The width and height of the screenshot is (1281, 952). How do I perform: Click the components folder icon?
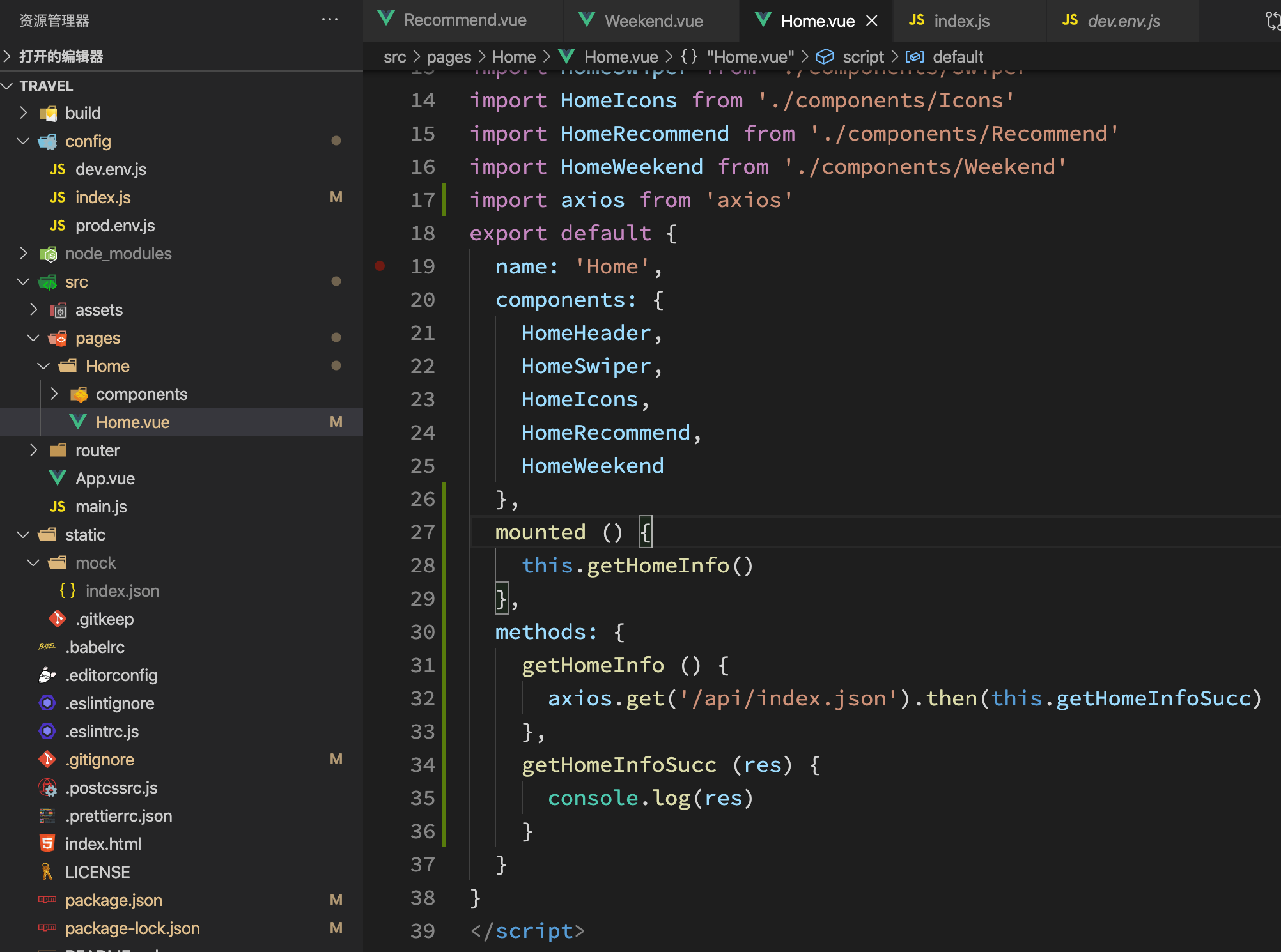[x=79, y=394]
